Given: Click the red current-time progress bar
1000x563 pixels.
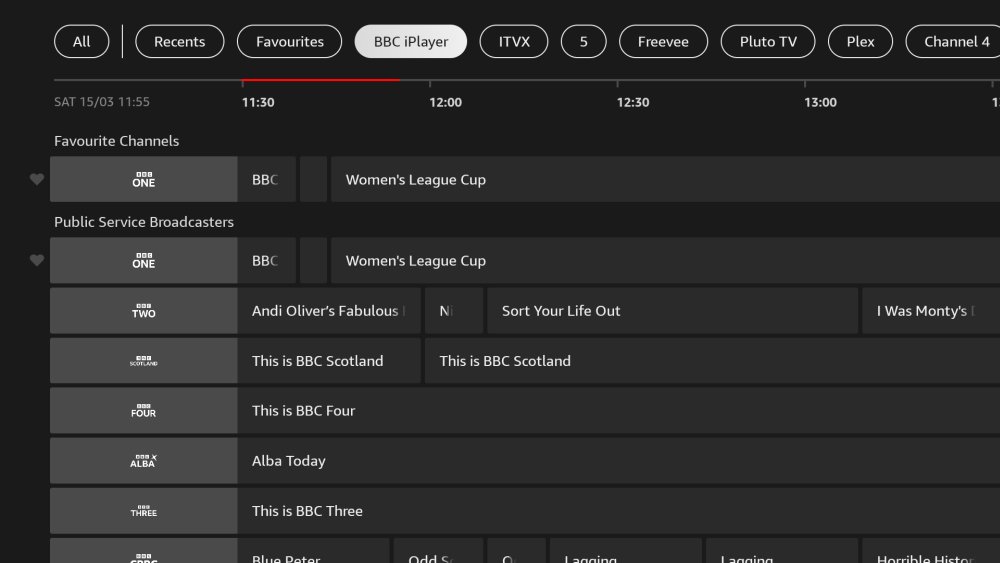Looking at the screenshot, I should [x=321, y=80].
